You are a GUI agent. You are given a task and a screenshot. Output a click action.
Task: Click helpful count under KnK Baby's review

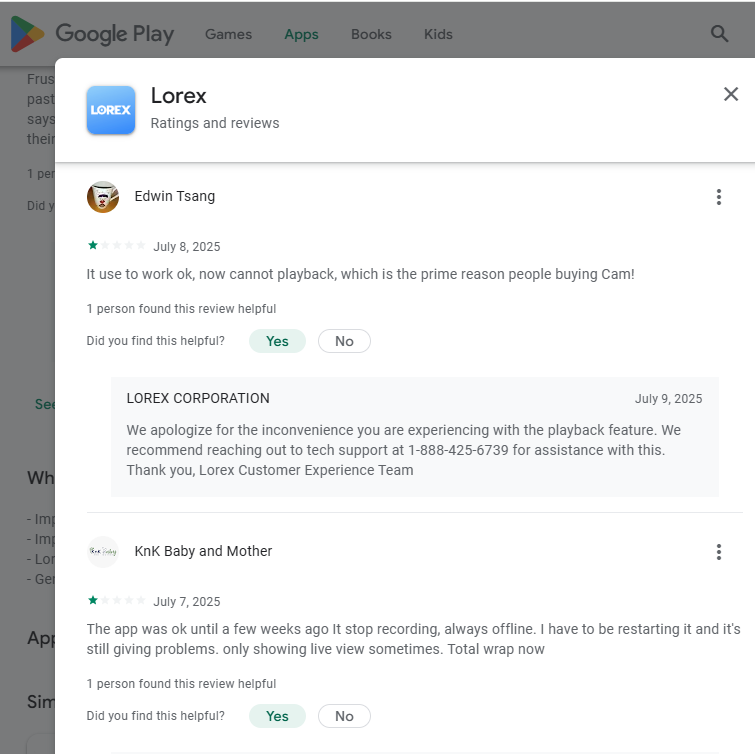point(181,684)
